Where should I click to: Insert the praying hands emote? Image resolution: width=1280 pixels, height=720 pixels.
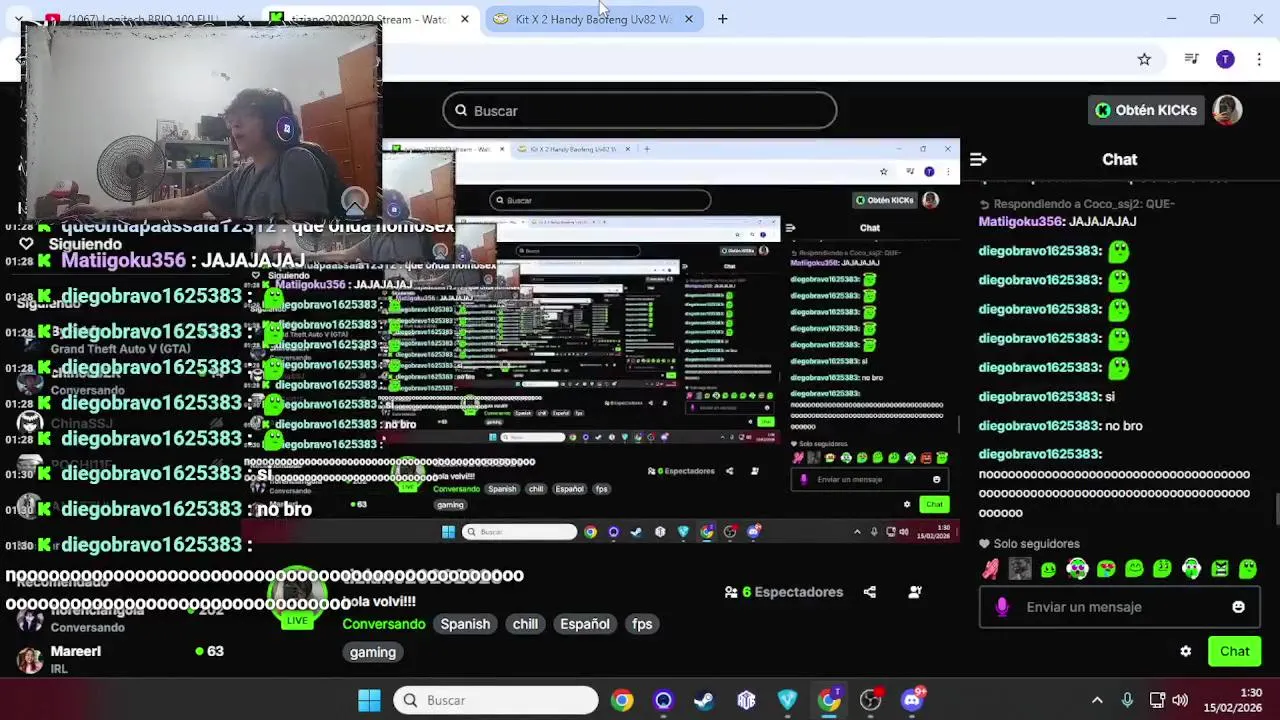click(990, 569)
